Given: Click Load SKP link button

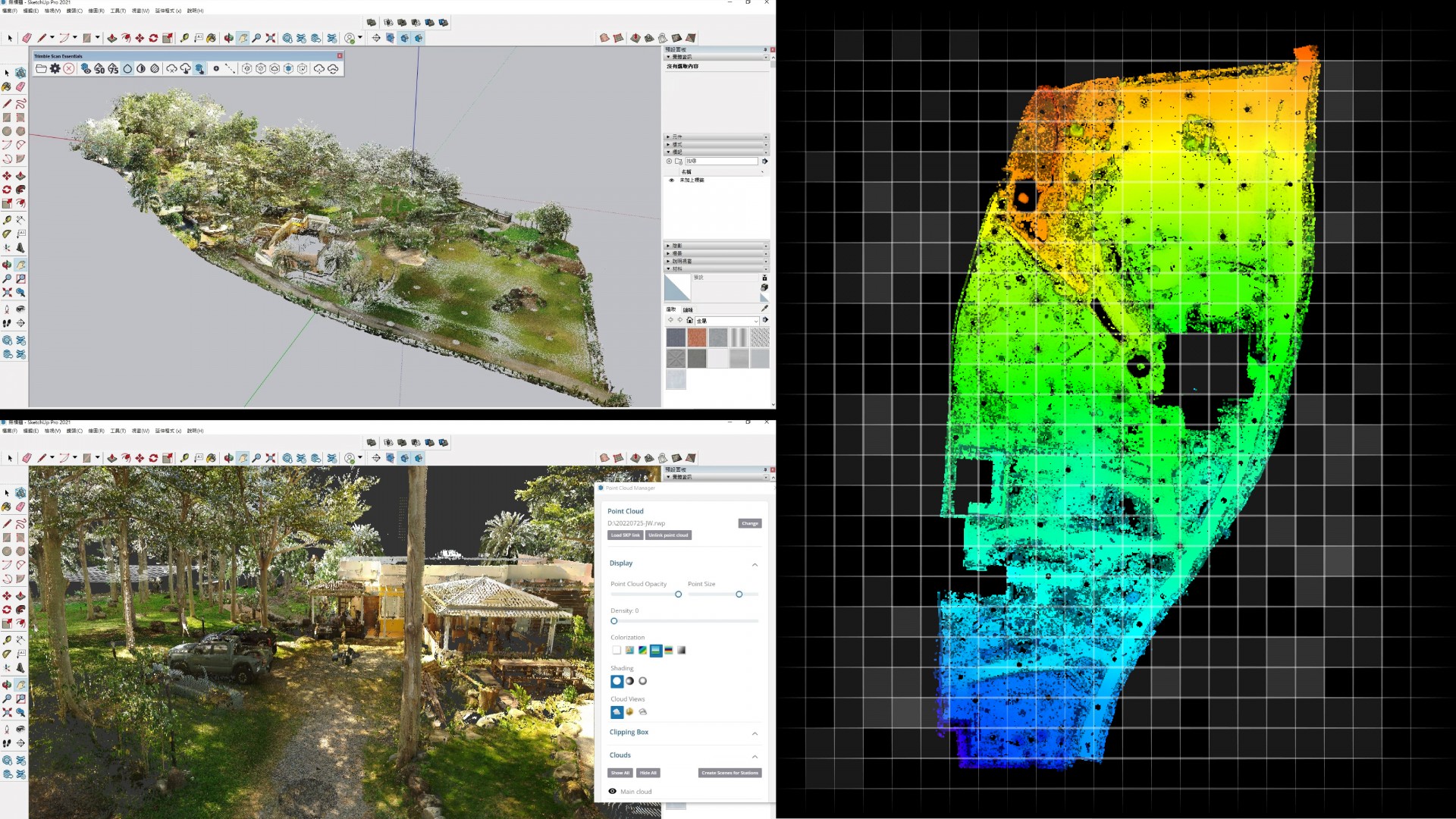Looking at the screenshot, I should click(626, 535).
